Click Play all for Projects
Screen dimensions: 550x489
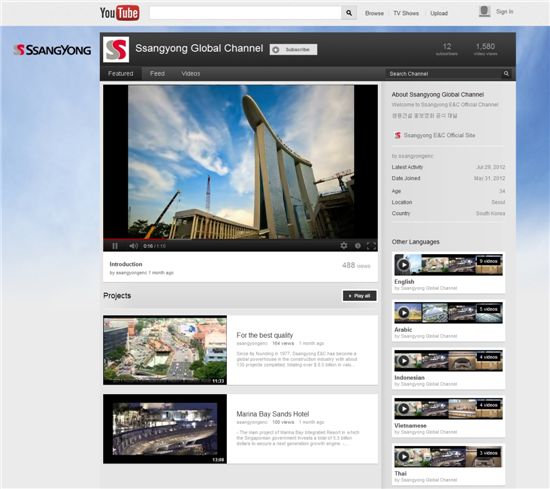coord(360,296)
